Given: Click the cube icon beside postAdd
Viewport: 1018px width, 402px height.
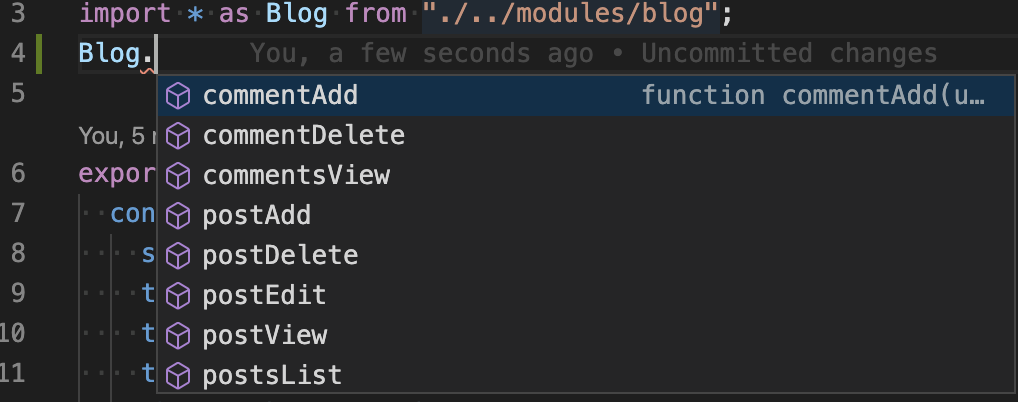Looking at the screenshot, I should pyautogui.click(x=178, y=216).
